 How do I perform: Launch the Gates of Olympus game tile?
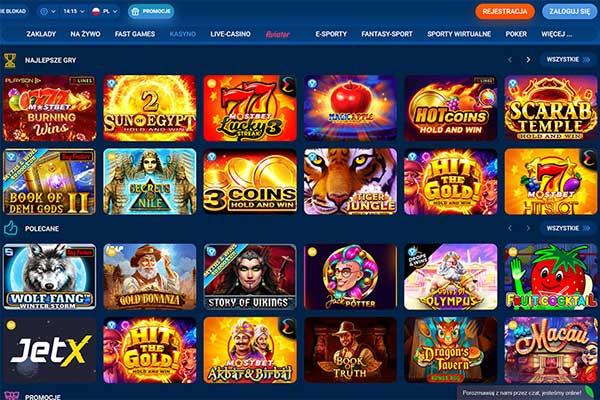click(451, 277)
